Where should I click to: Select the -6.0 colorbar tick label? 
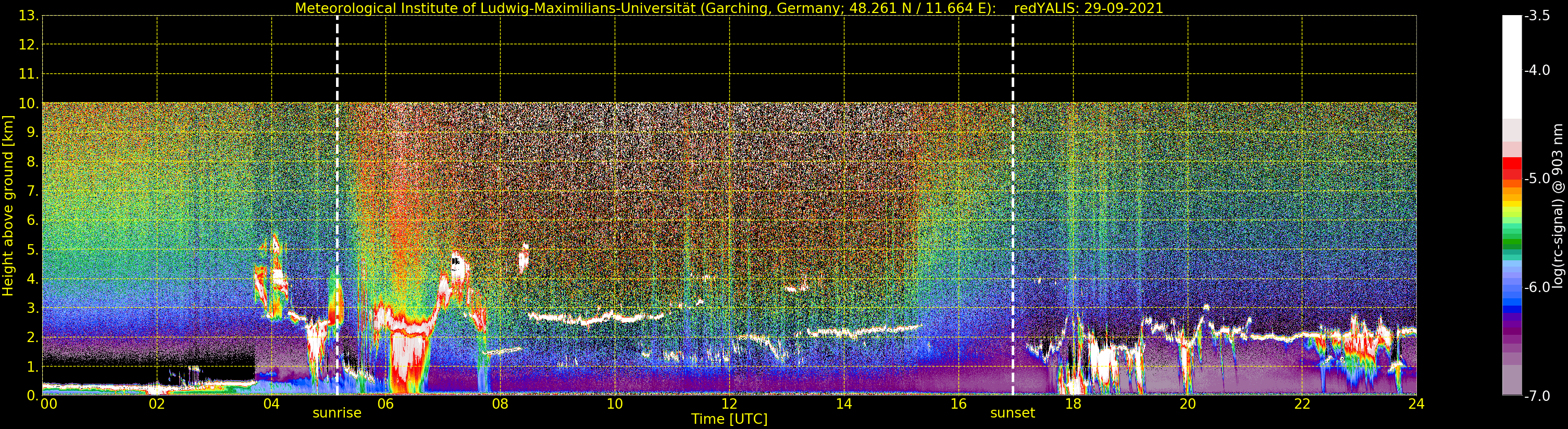[x=1537, y=287]
